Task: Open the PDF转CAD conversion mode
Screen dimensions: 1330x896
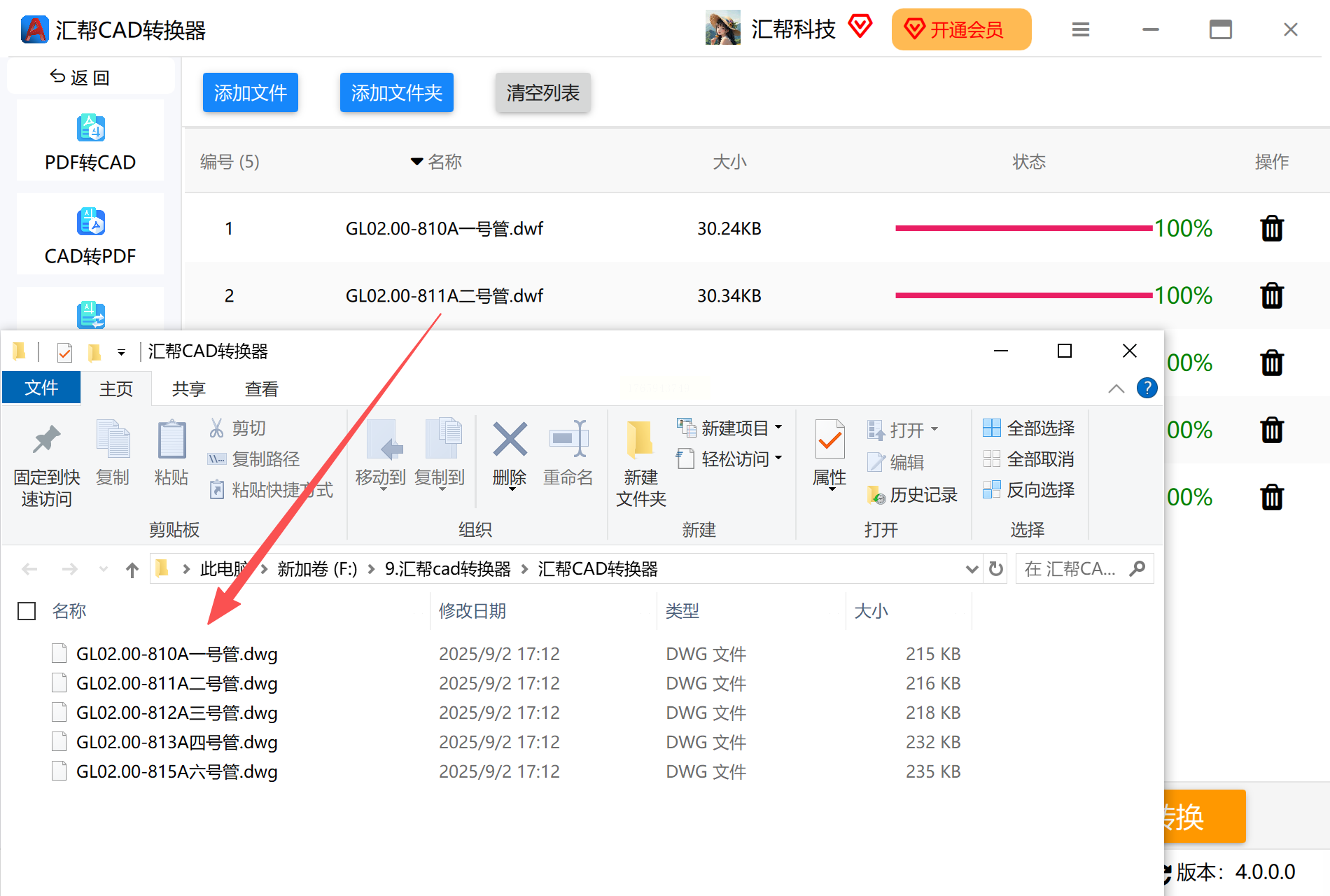Action: [x=90, y=141]
